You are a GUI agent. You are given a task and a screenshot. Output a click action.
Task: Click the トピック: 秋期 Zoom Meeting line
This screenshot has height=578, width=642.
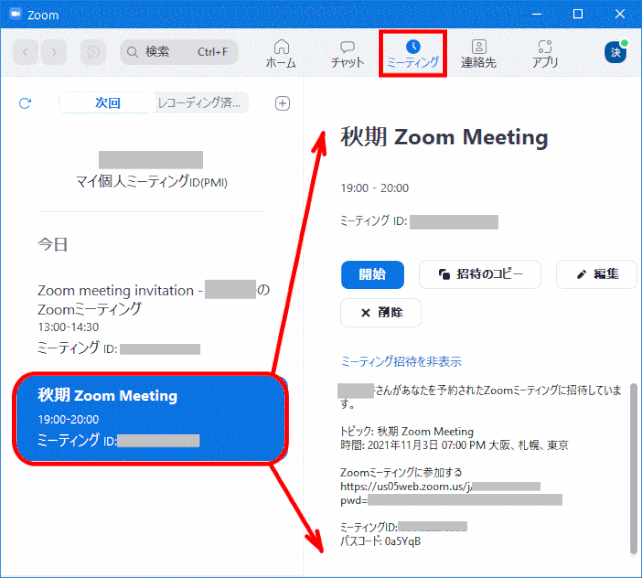(x=407, y=431)
